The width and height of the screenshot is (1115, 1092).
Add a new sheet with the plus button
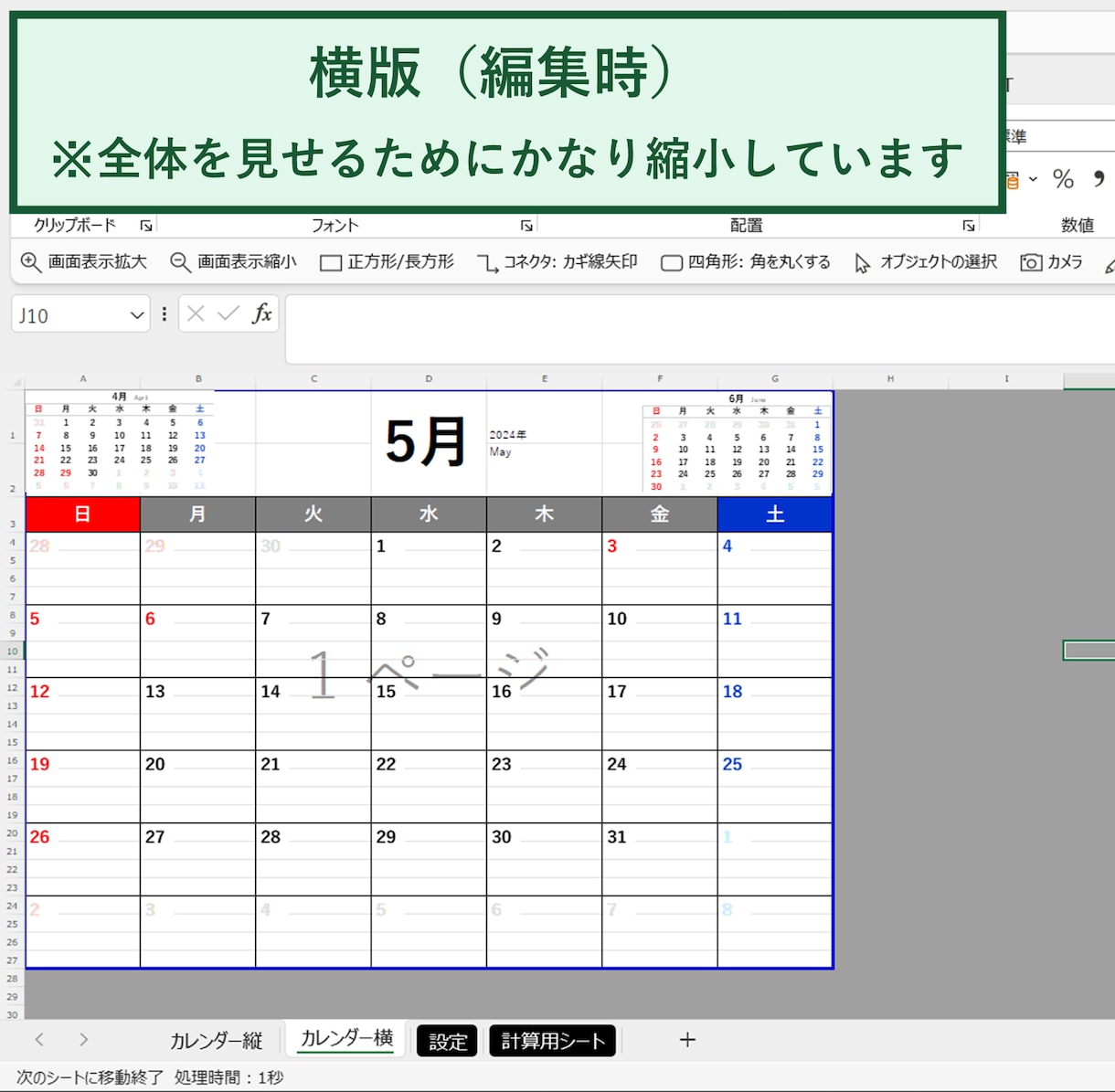[x=687, y=1040]
